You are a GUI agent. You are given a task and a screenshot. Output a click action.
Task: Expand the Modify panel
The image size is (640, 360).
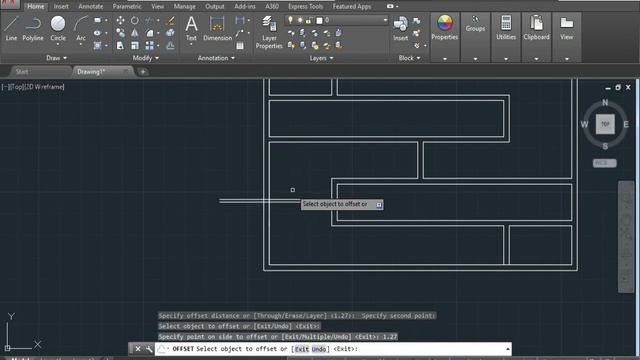click(146, 58)
